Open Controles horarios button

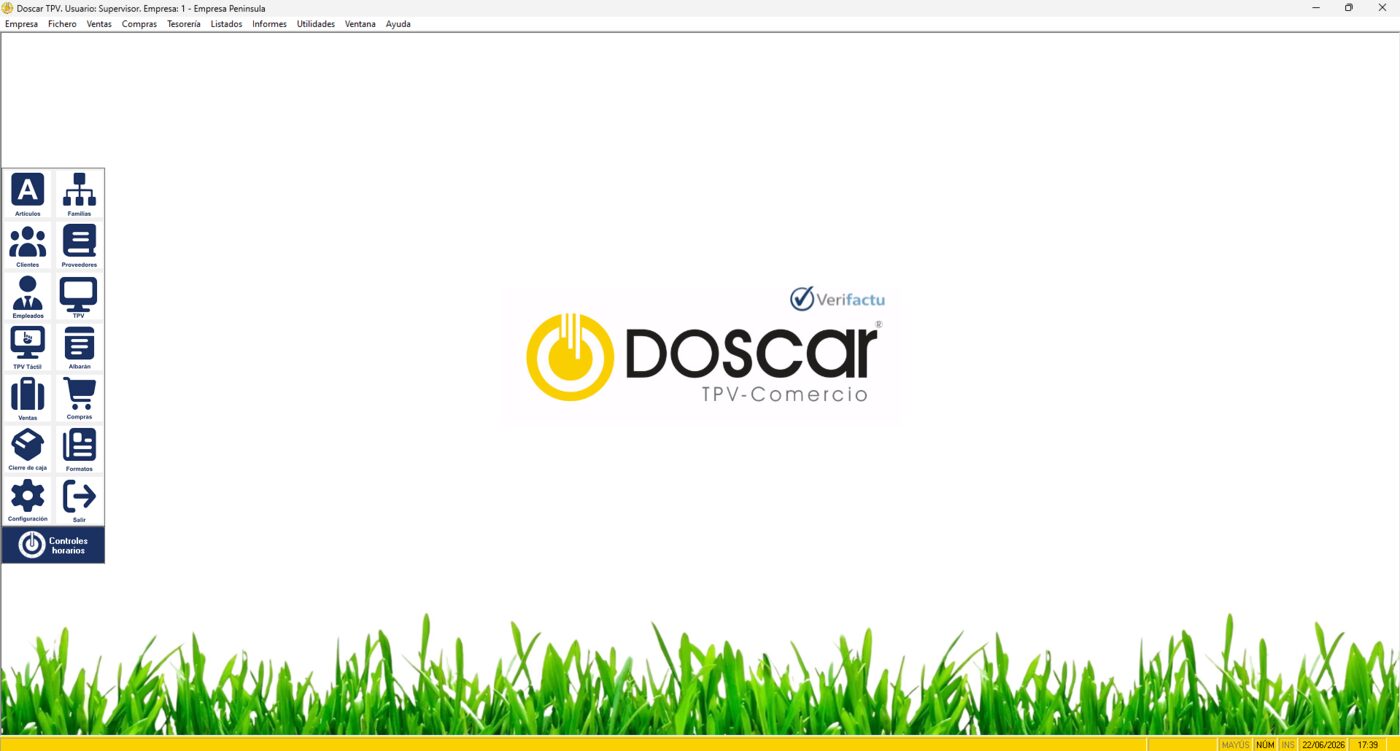click(x=53, y=545)
